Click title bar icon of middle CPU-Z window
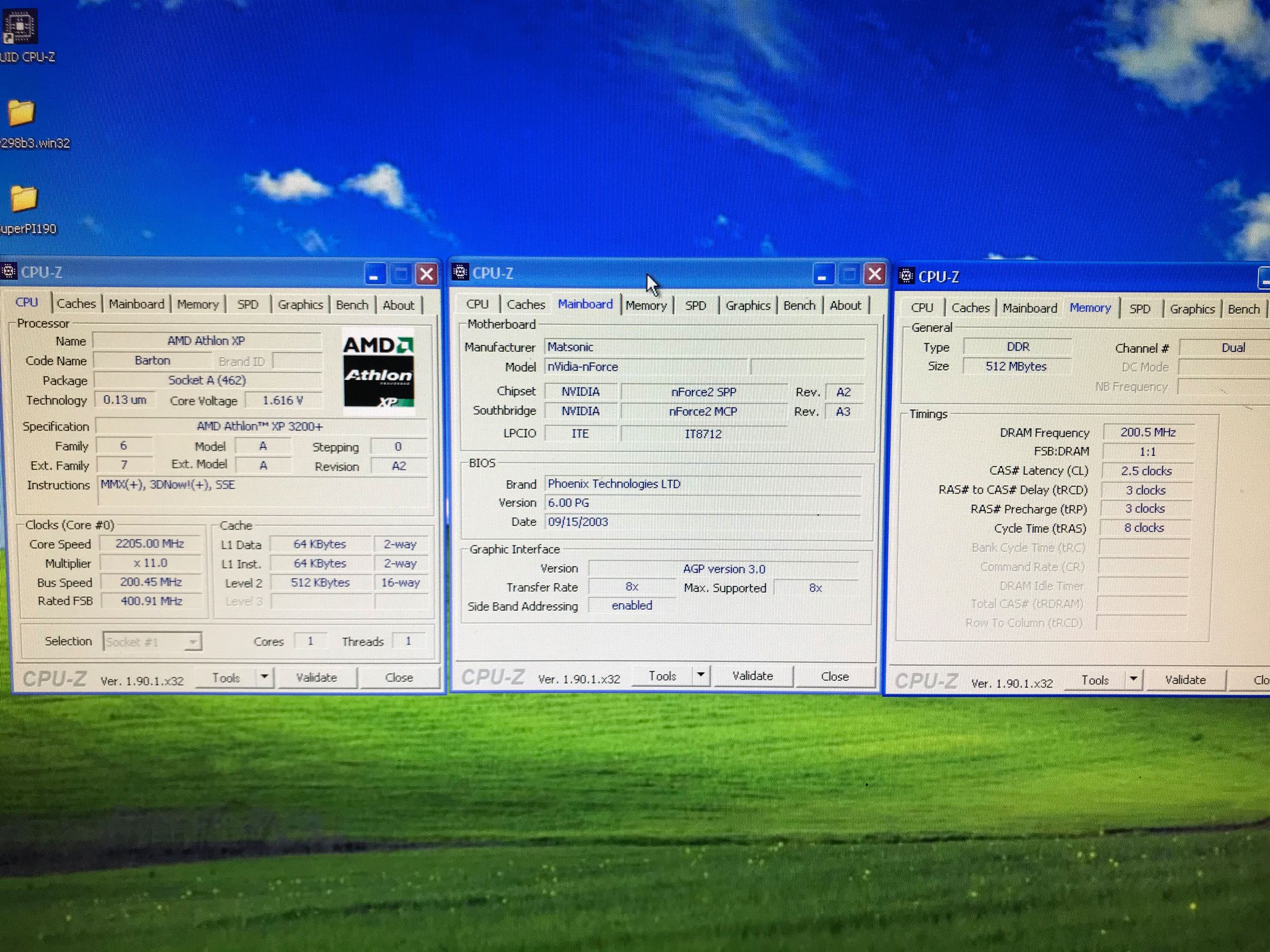Screen dimensions: 1270x952 (x=460, y=272)
